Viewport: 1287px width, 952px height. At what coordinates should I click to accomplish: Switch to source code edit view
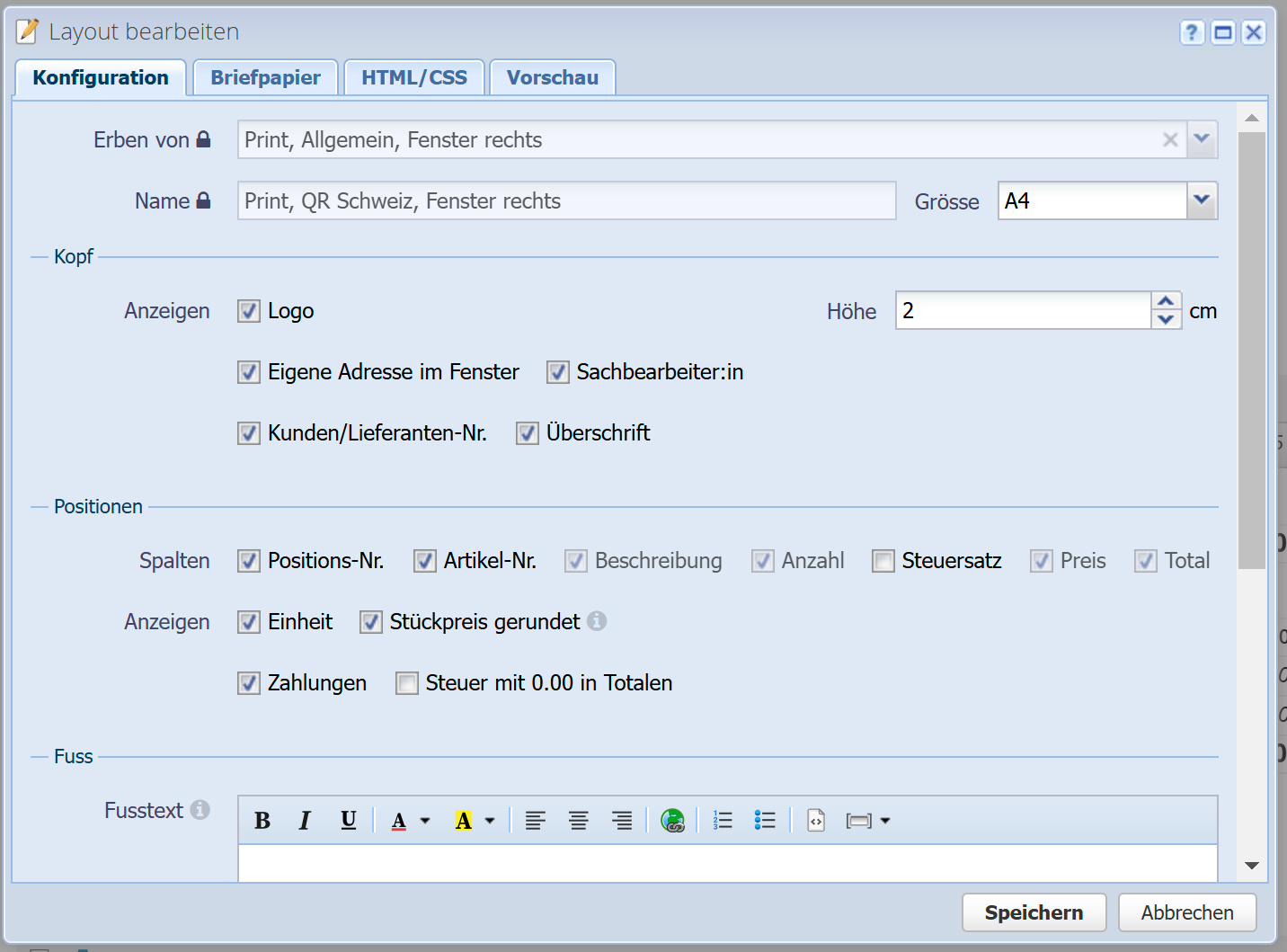[816, 821]
